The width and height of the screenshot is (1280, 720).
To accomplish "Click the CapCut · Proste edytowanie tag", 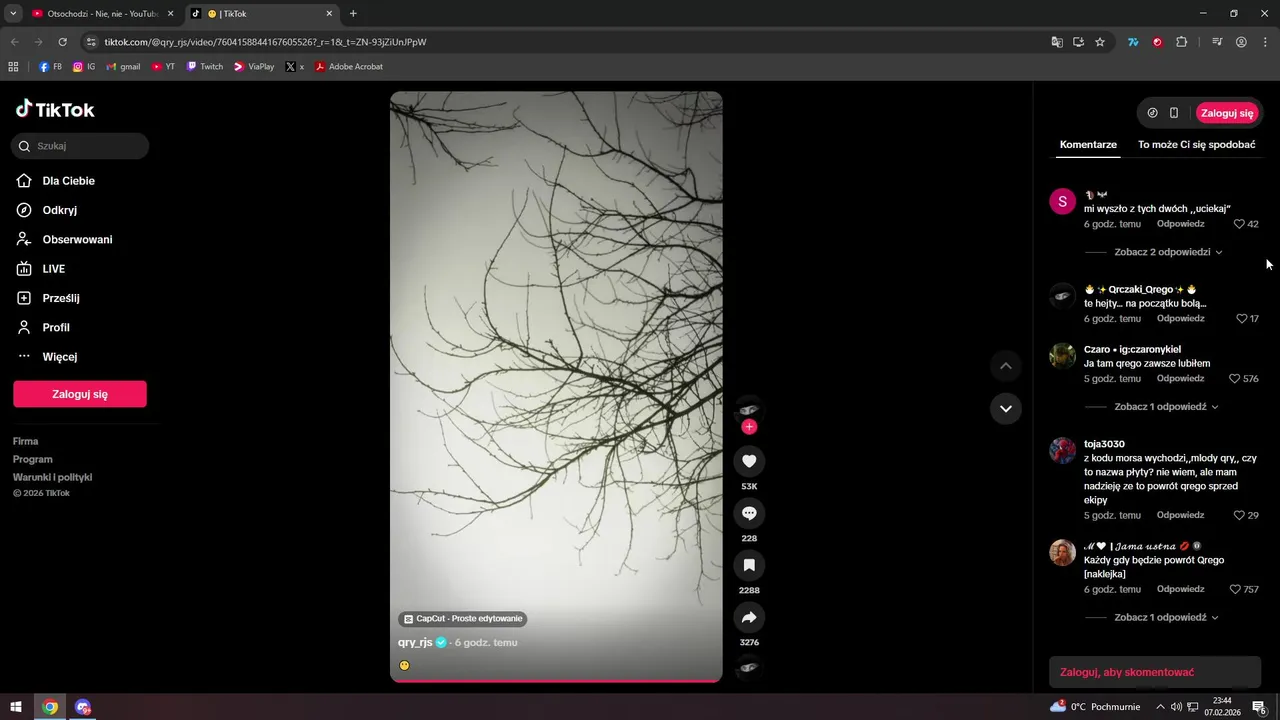I will click(x=463, y=619).
